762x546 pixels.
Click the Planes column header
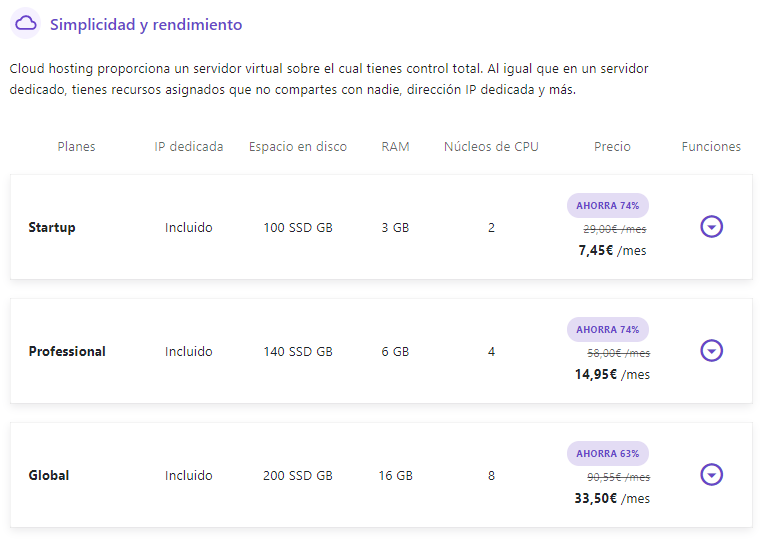pos(76,146)
